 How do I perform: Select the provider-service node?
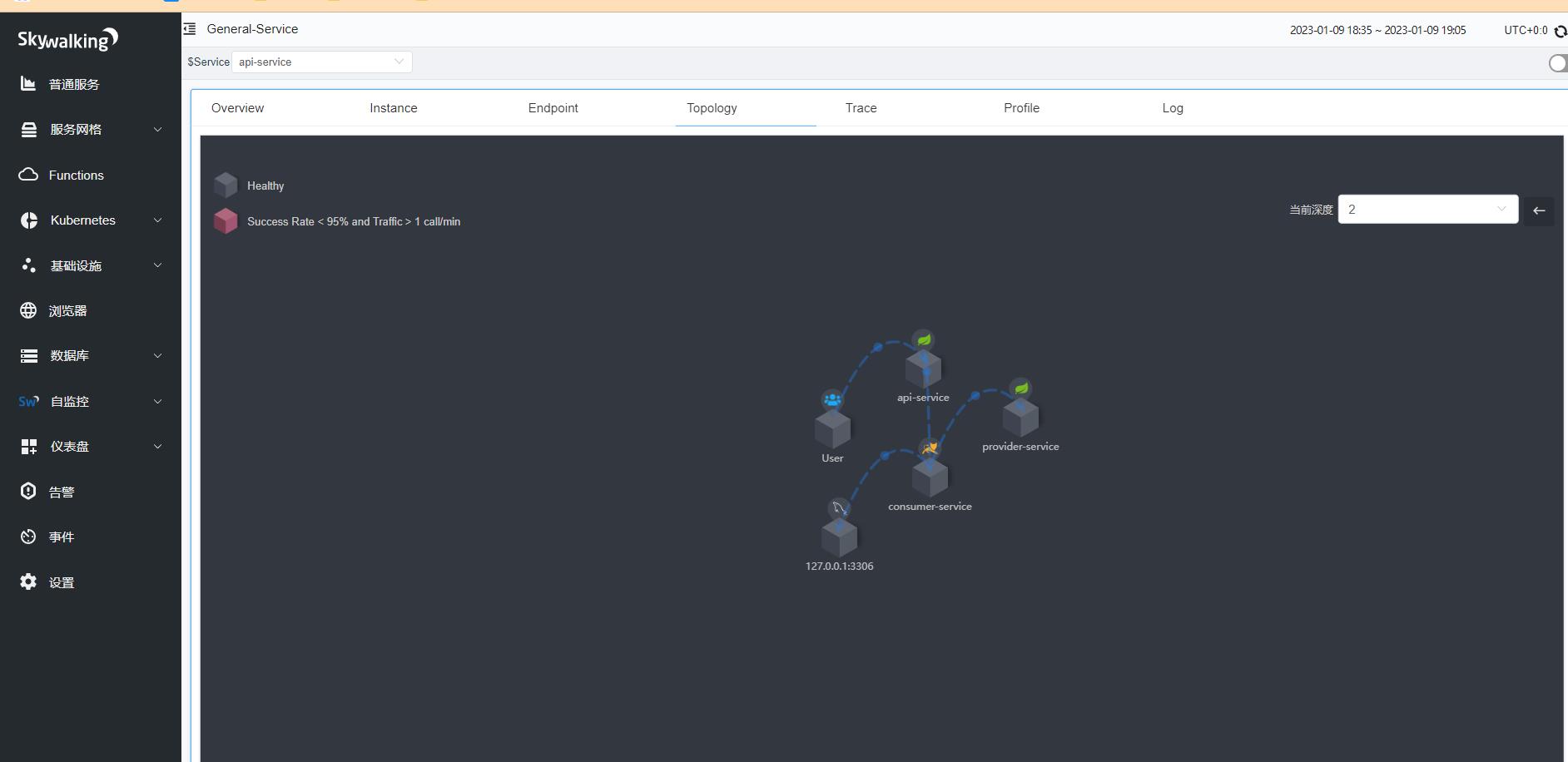point(1020,418)
